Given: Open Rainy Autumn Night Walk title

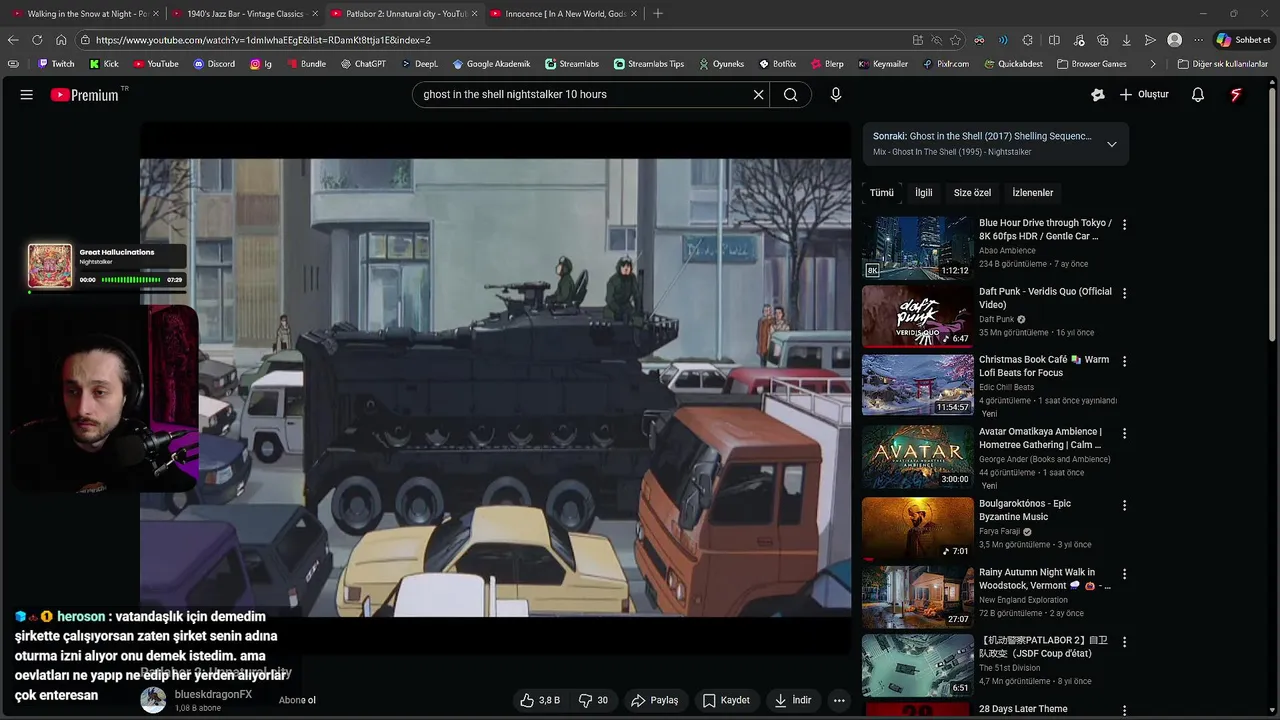Looking at the screenshot, I should pos(1044,579).
